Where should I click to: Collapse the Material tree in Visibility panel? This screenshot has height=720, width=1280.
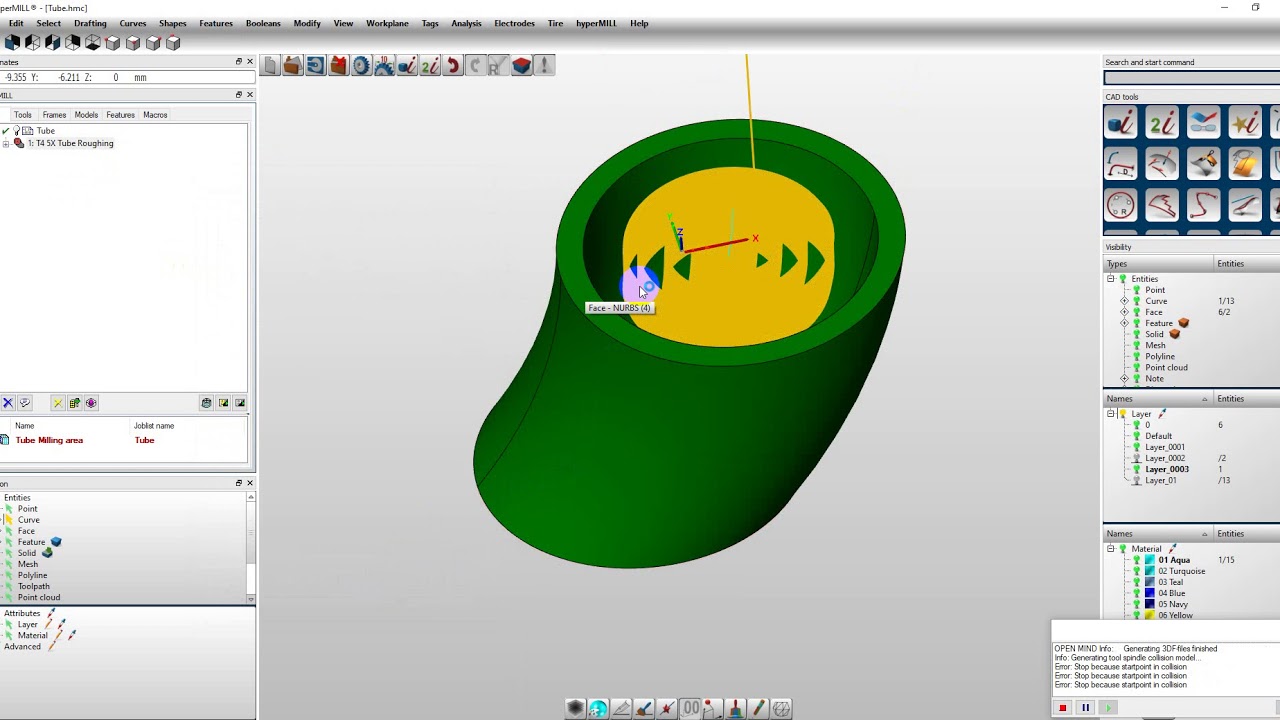coord(1111,549)
